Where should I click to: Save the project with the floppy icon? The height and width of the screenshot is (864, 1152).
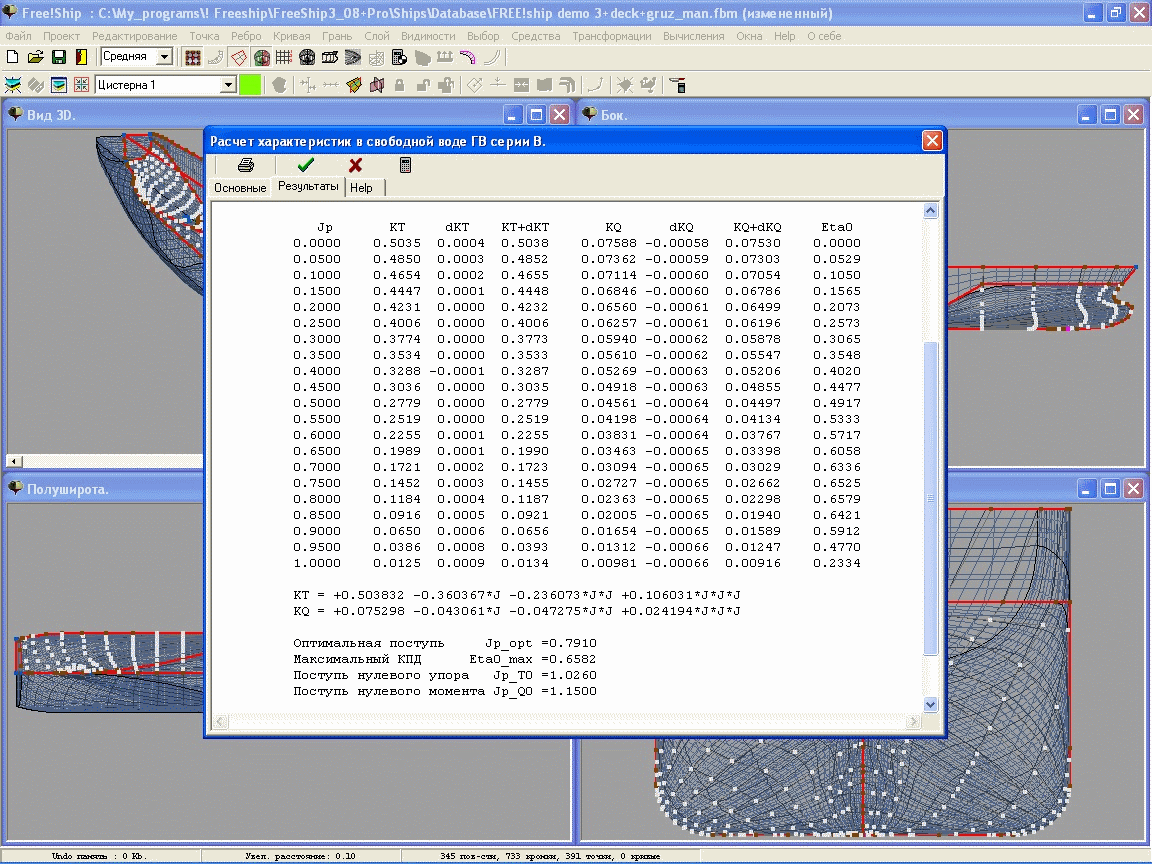click(59, 57)
